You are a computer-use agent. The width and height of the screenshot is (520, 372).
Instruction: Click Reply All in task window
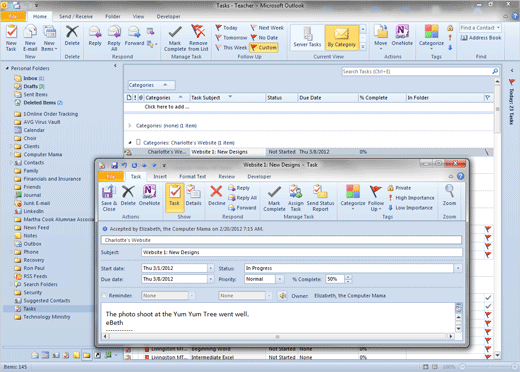242,198
